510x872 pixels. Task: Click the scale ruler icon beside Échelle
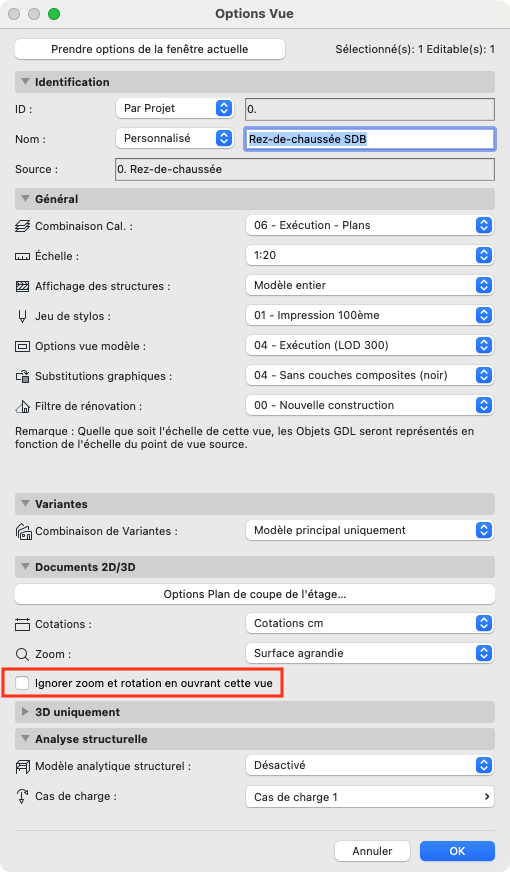(x=22, y=256)
